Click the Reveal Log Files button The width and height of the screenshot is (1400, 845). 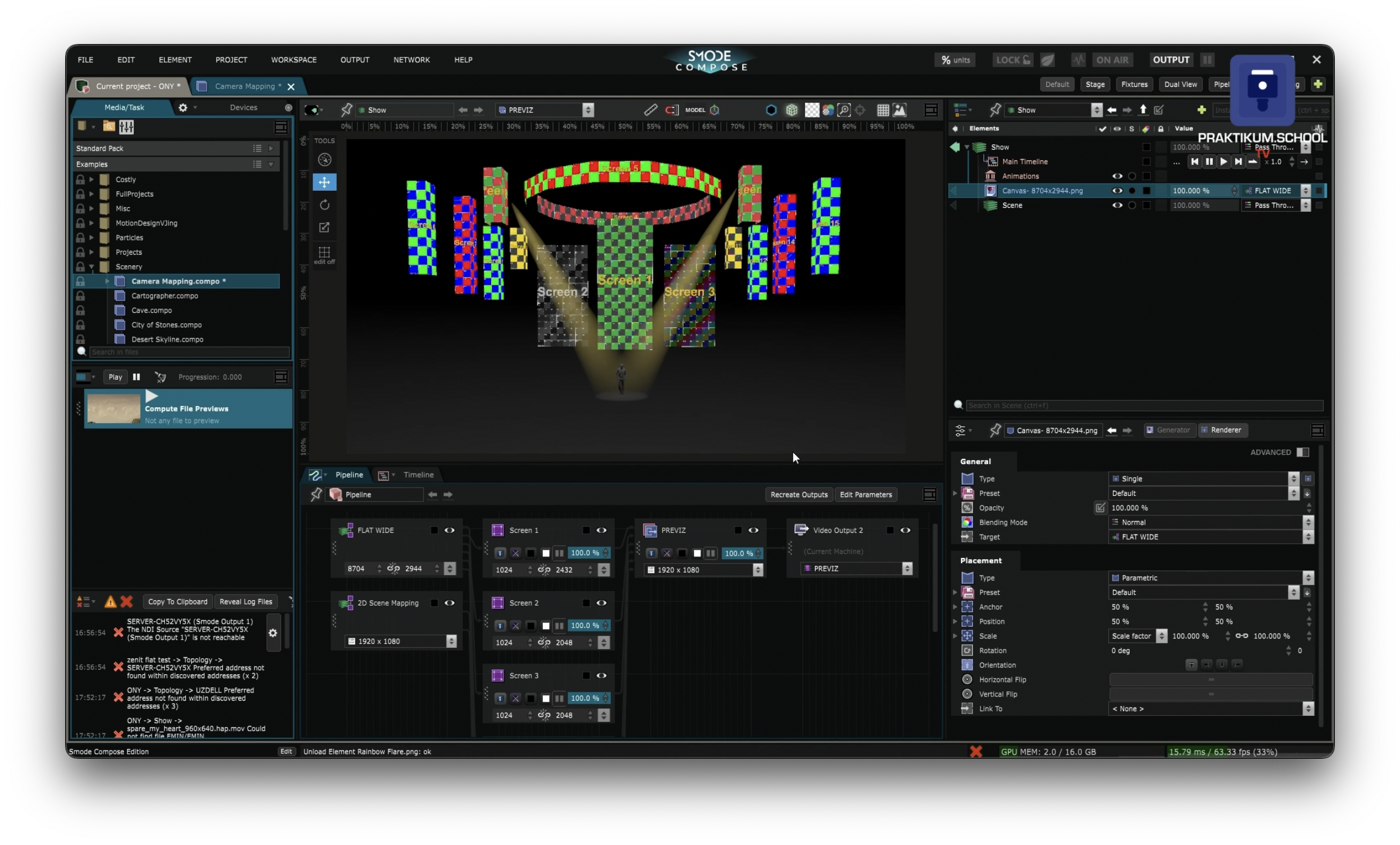pyautogui.click(x=246, y=601)
